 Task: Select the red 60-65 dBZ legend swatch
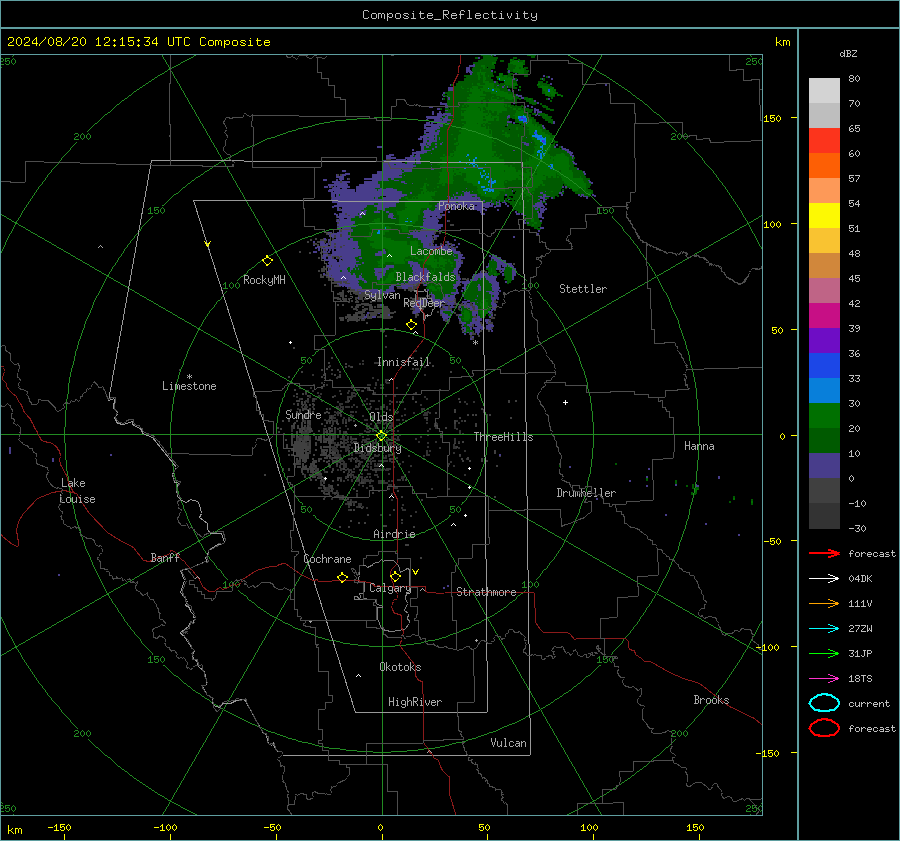pyautogui.click(x=824, y=141)
